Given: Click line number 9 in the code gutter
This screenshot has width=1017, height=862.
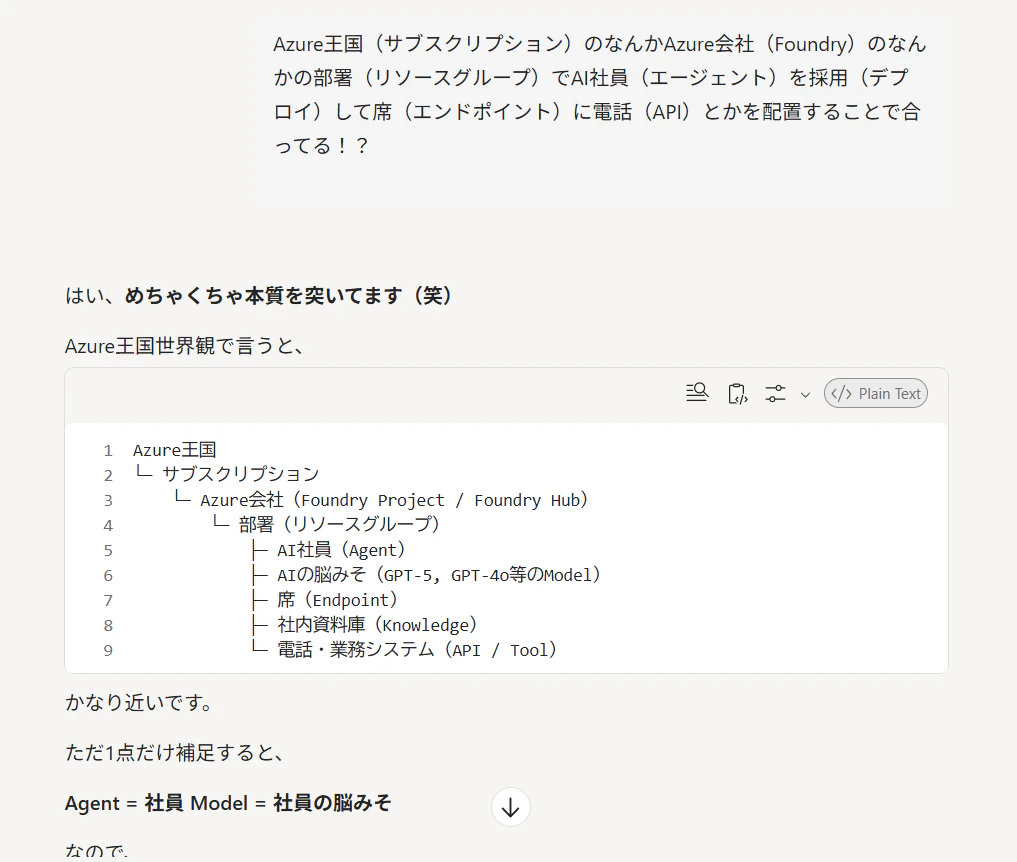Looking at the screenshot, I should (108, 651).
